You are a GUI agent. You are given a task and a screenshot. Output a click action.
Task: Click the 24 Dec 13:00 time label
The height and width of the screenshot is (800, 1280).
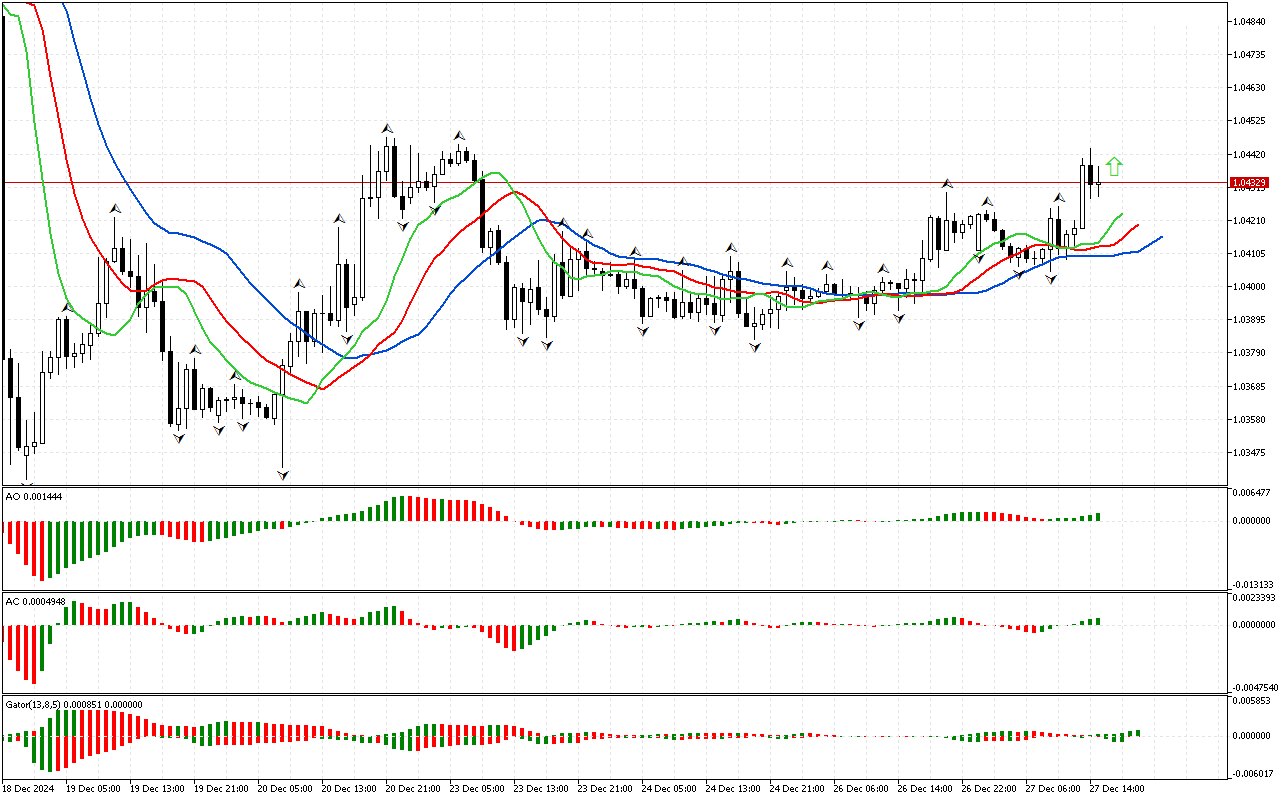pos(733,789)
